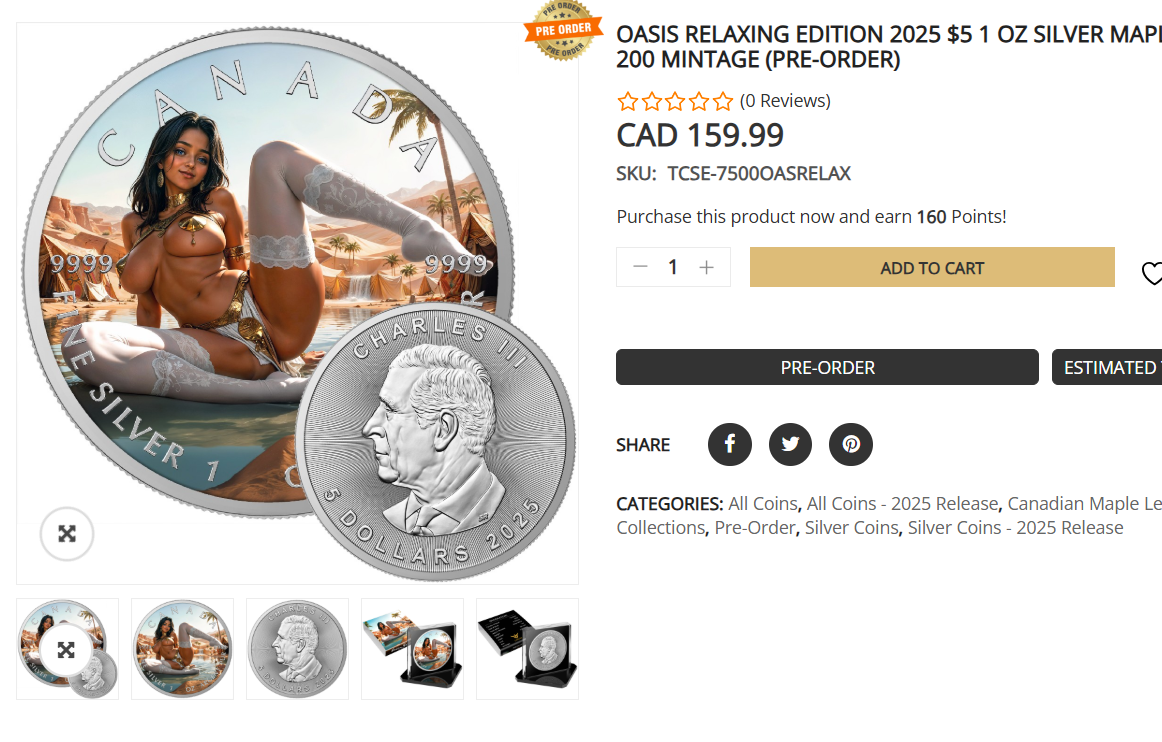Open the Silver Coins - 2025 Release link
1162x742 pixels.
coord(1015,527)
